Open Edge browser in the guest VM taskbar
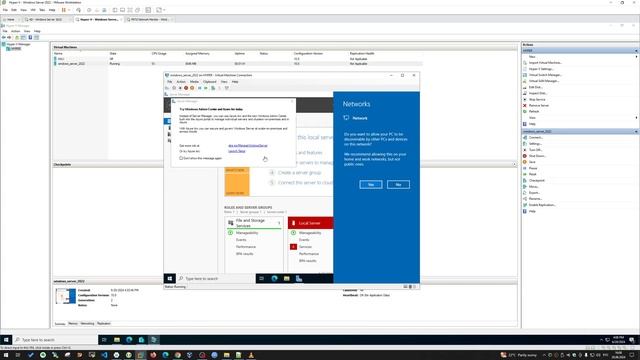This screenshot has height=360, width=640. (274, 278)
